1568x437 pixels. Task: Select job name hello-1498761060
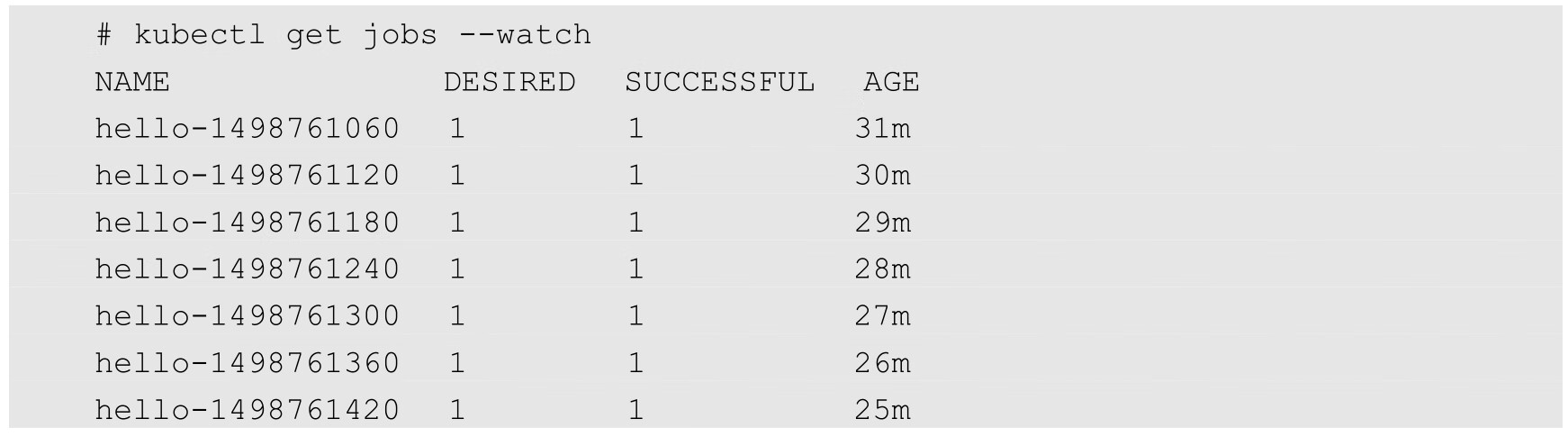click(247, 129)
